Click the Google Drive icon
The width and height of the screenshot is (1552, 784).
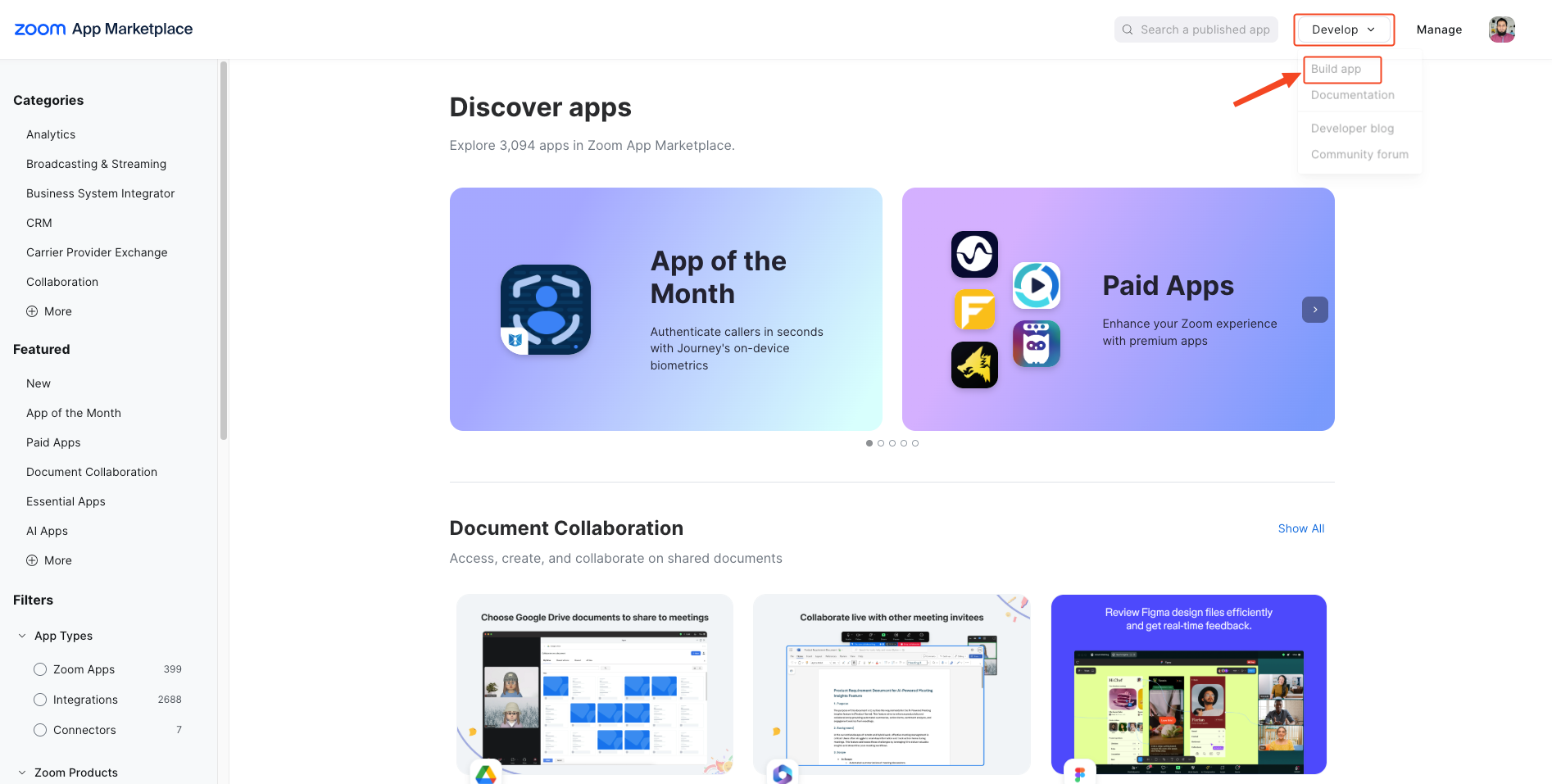(486, 773)
